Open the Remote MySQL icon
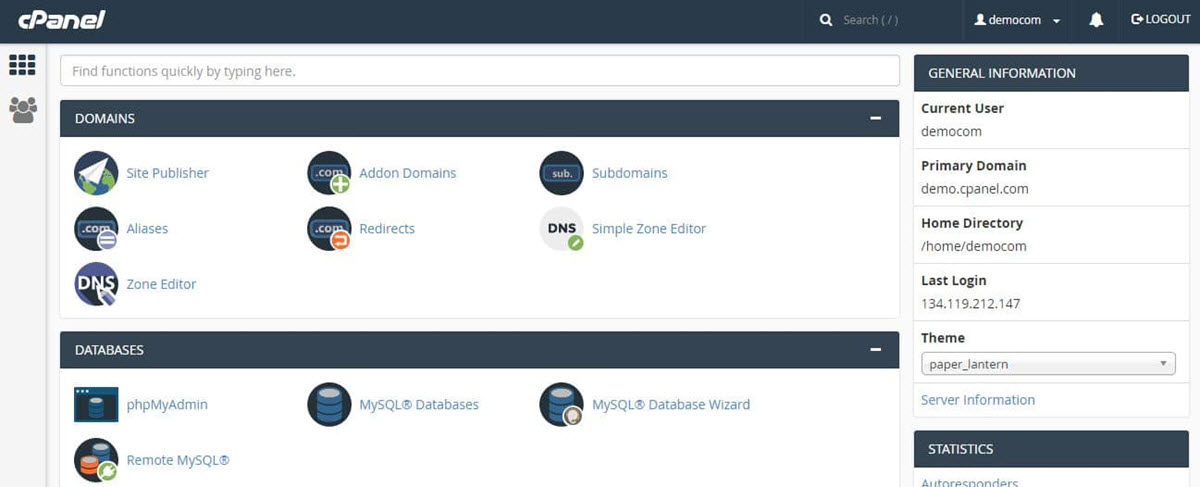1200x487 pixels. tap(96, 460)
